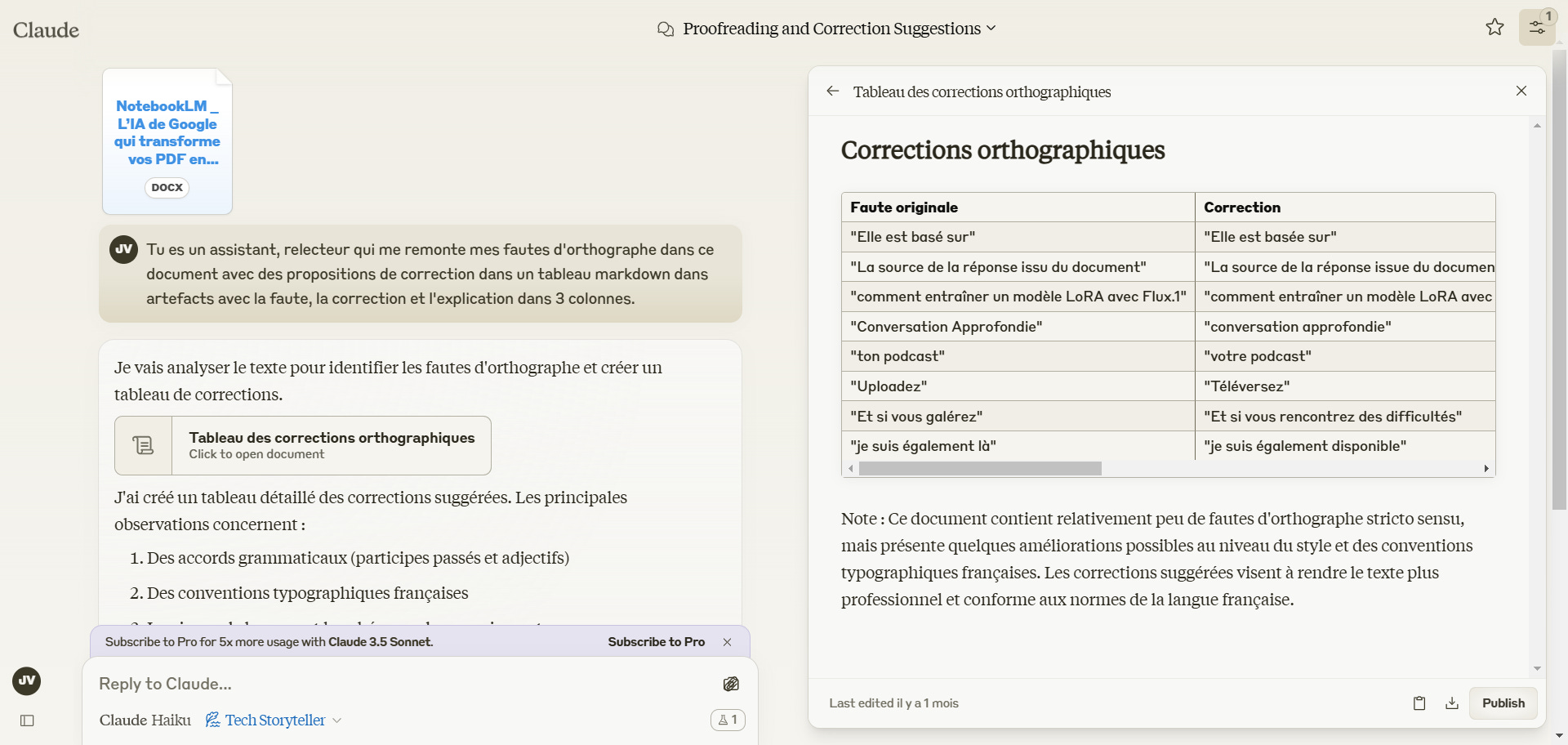Select the "je suis également disponible" cell
The width and height of the screenshot is (1568, 745).
pos(1345,446)
